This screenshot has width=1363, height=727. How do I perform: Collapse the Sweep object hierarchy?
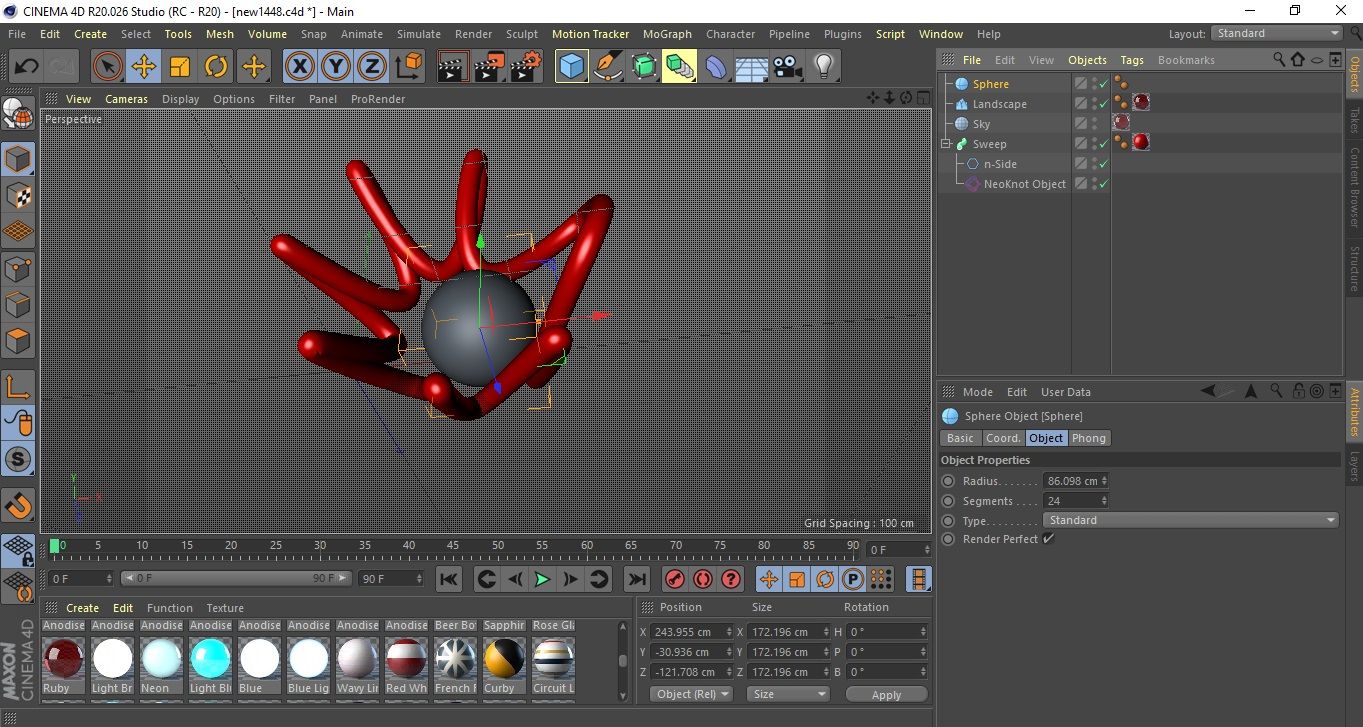tap(946, 144)
